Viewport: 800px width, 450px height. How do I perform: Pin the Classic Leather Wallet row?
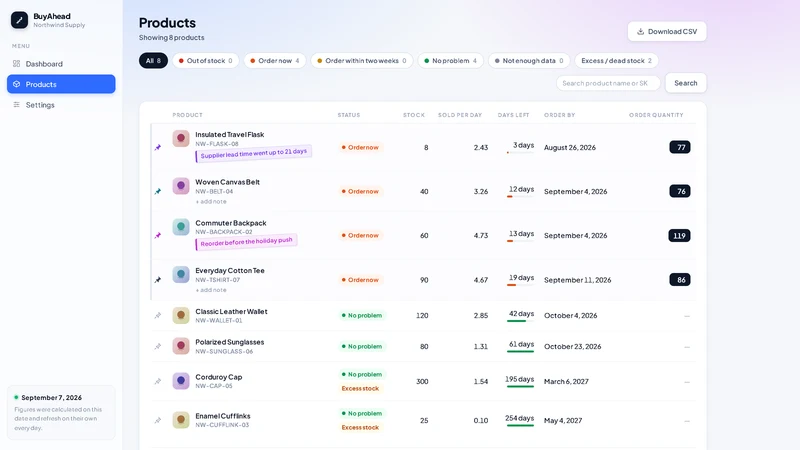[158, 315]
